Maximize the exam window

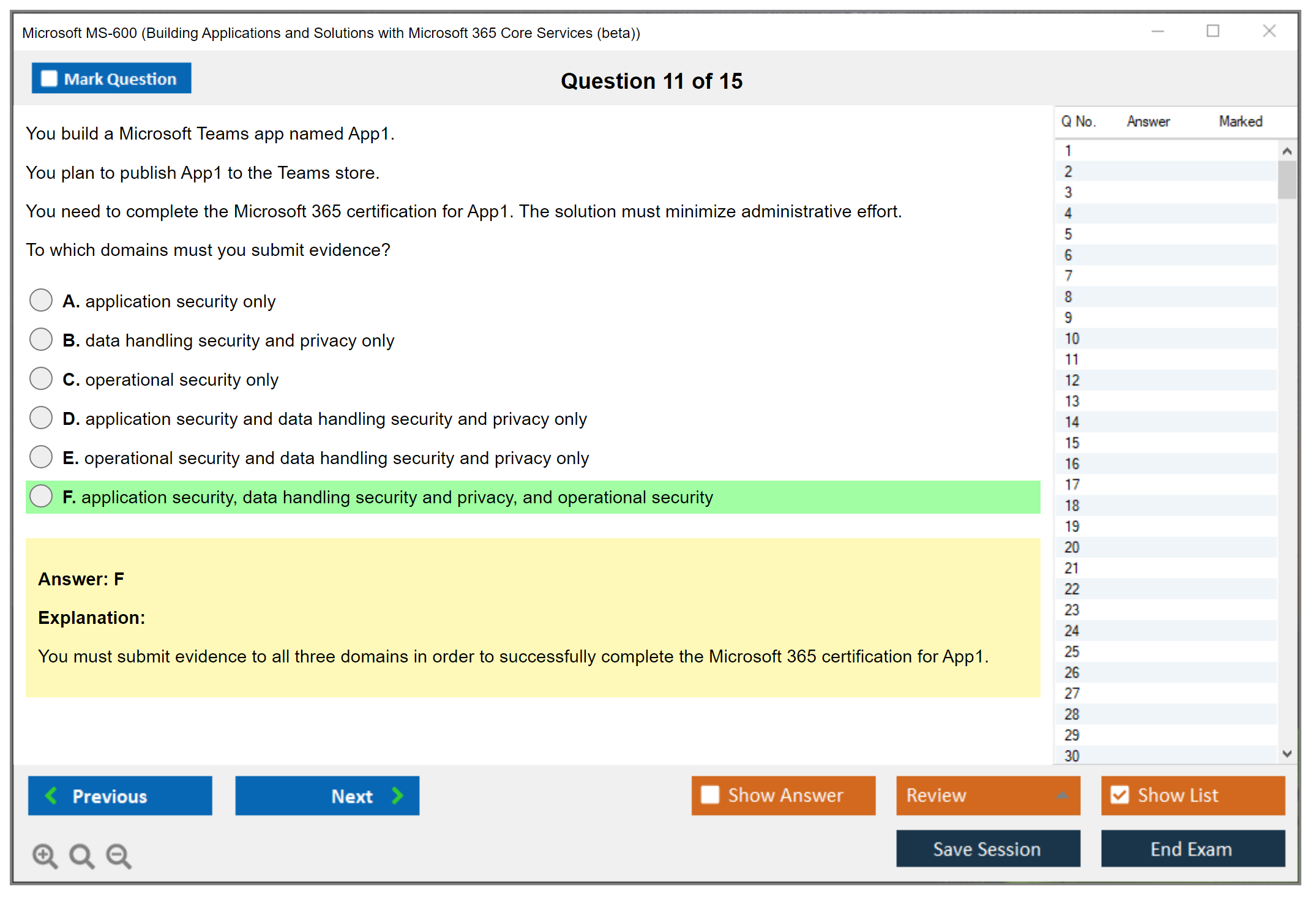(x=1213, y=31)
